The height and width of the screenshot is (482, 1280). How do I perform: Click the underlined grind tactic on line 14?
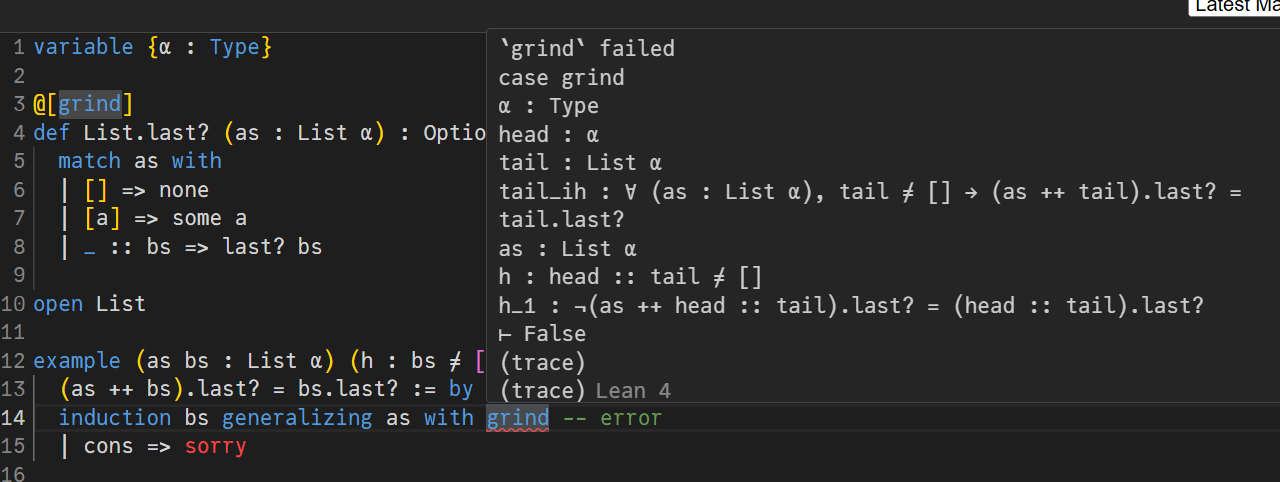tap(517, 418)
